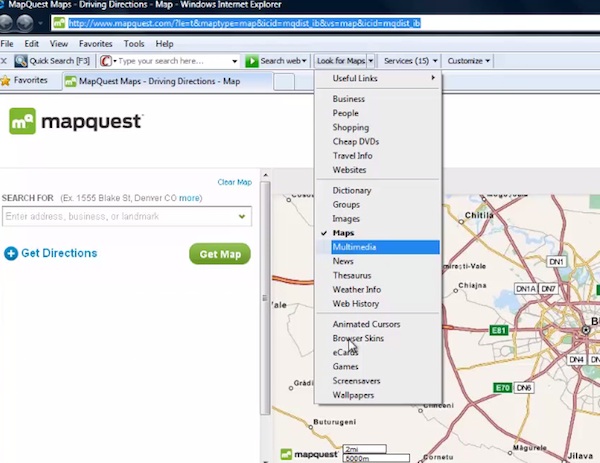Click the Favorites bar button
This screenshot has width=600, height=463.
tap(24, 80)
